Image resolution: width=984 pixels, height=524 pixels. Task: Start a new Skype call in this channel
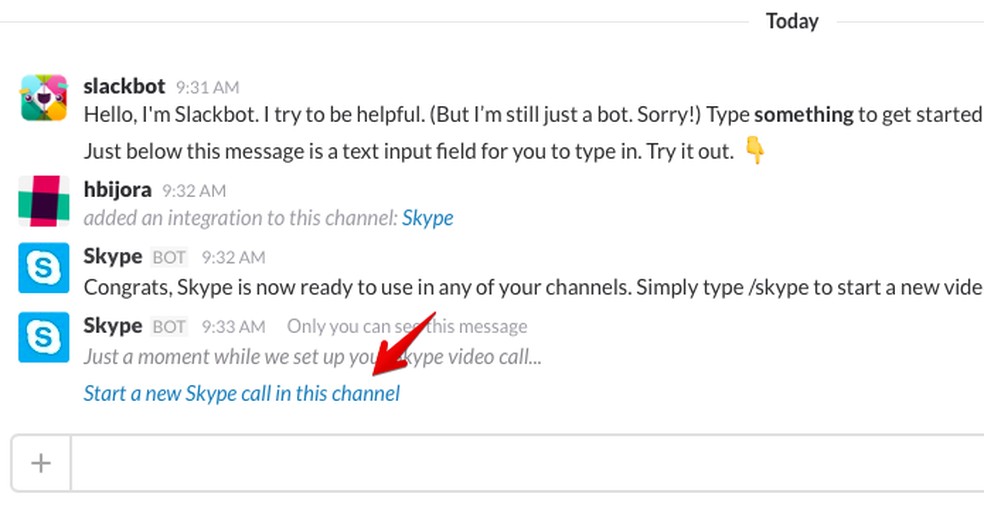pos(241,393)
